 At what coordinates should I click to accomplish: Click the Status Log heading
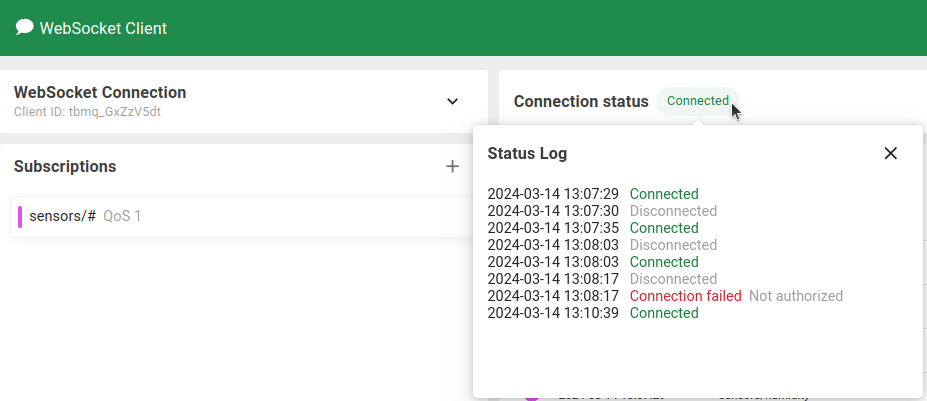pyautogui.click(x=527, y=153)
